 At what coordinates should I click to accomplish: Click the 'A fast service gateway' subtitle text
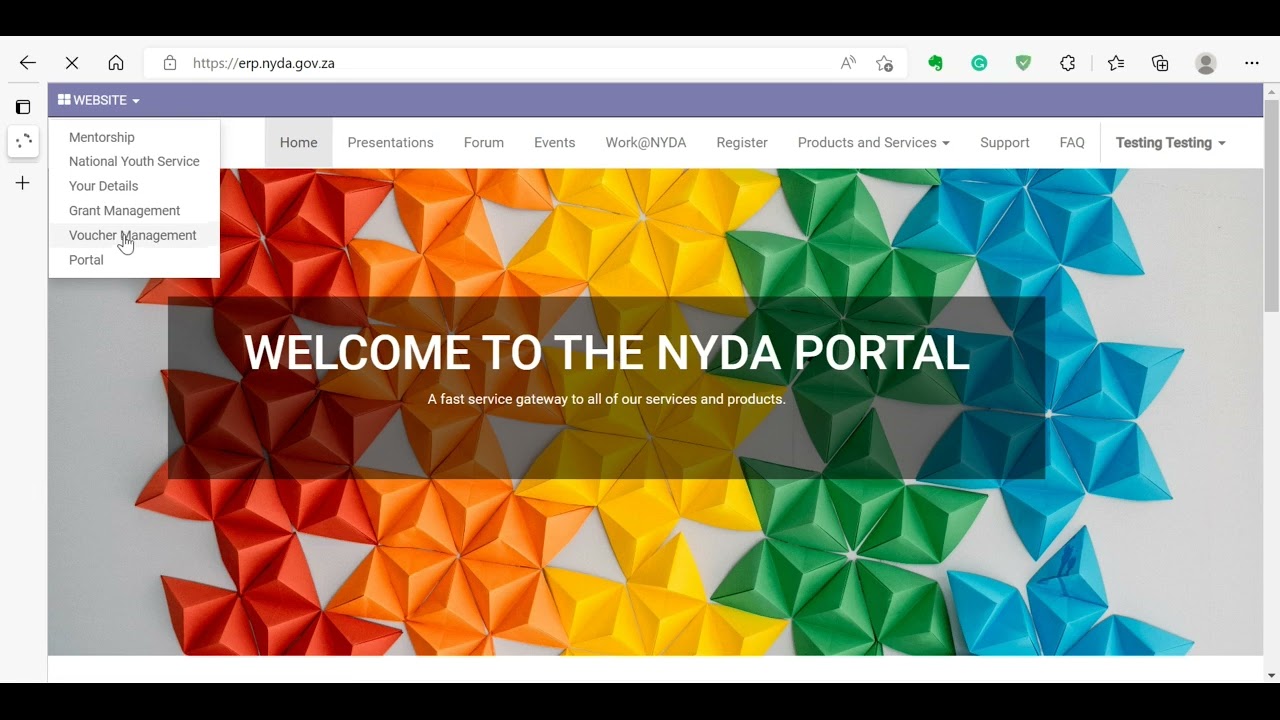point(607,399)
